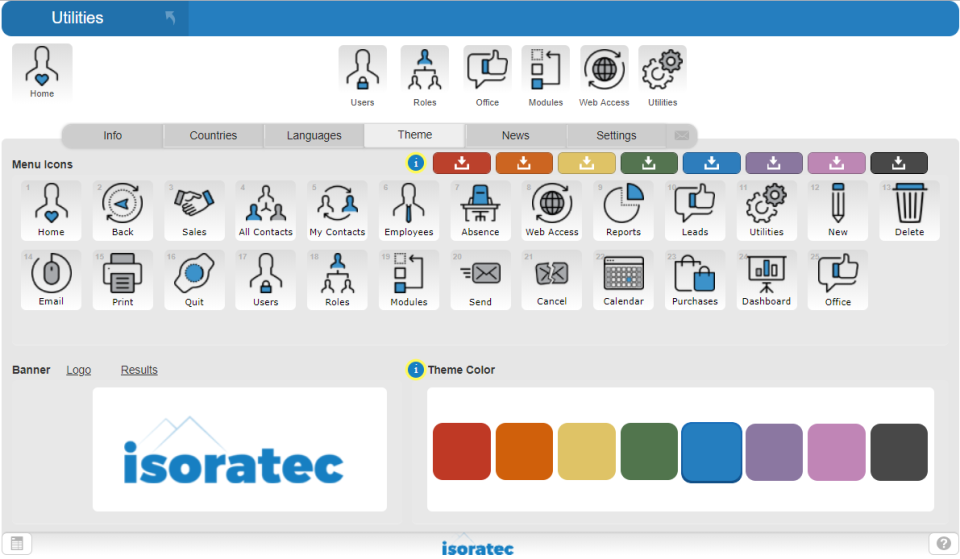Open Modules in the top toolbar
The height and width of the screenshot is (559, 960).
(546, 77)
